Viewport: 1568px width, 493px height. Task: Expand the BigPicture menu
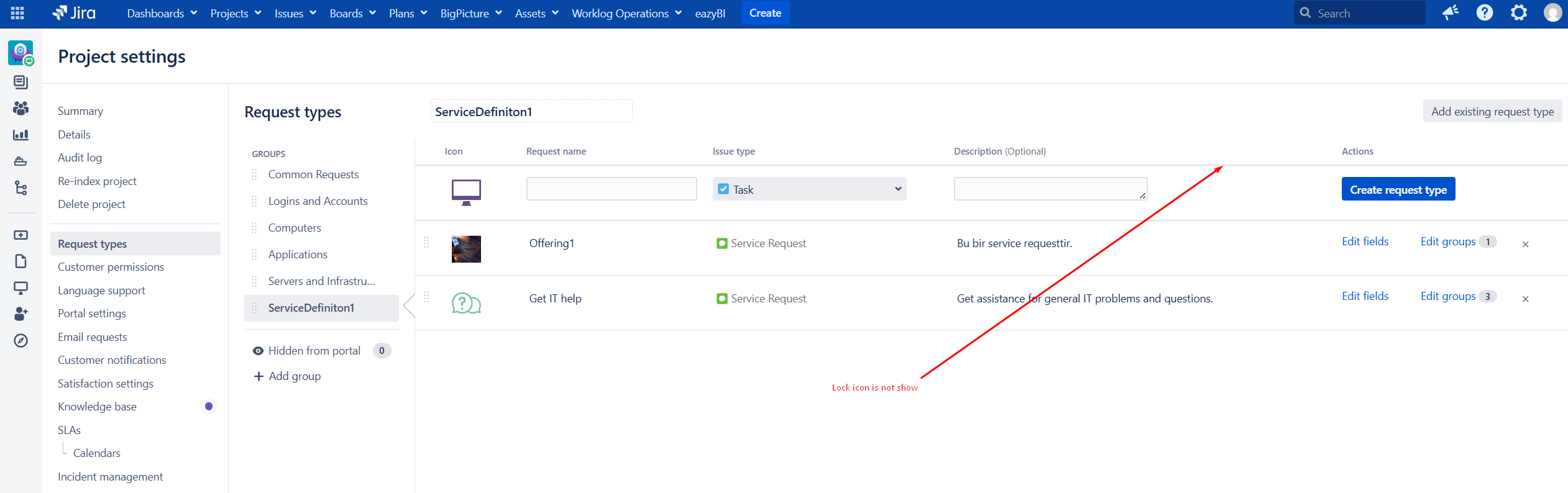tap(471, 13)
